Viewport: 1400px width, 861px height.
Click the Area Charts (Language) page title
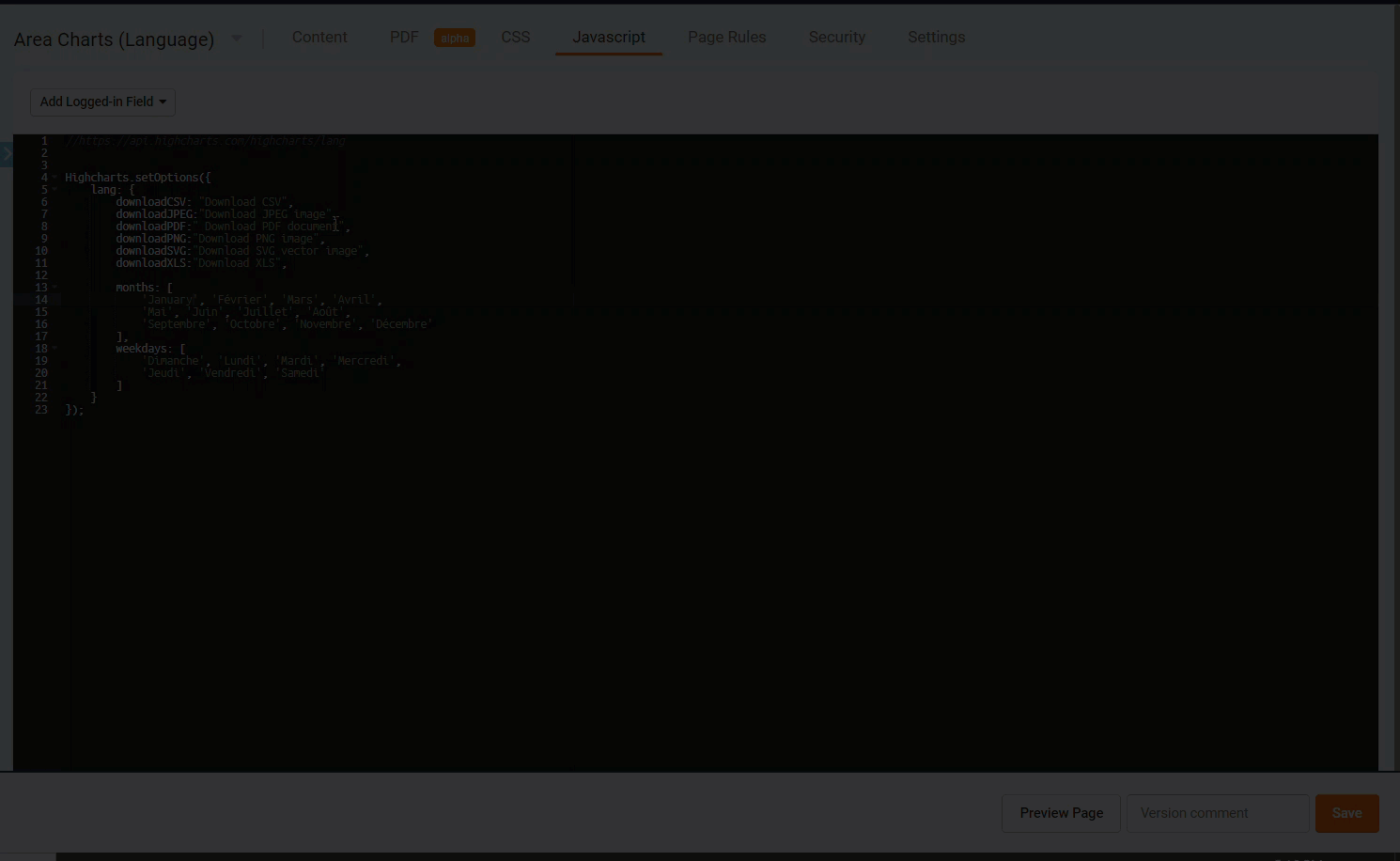[x=115, y=39]
